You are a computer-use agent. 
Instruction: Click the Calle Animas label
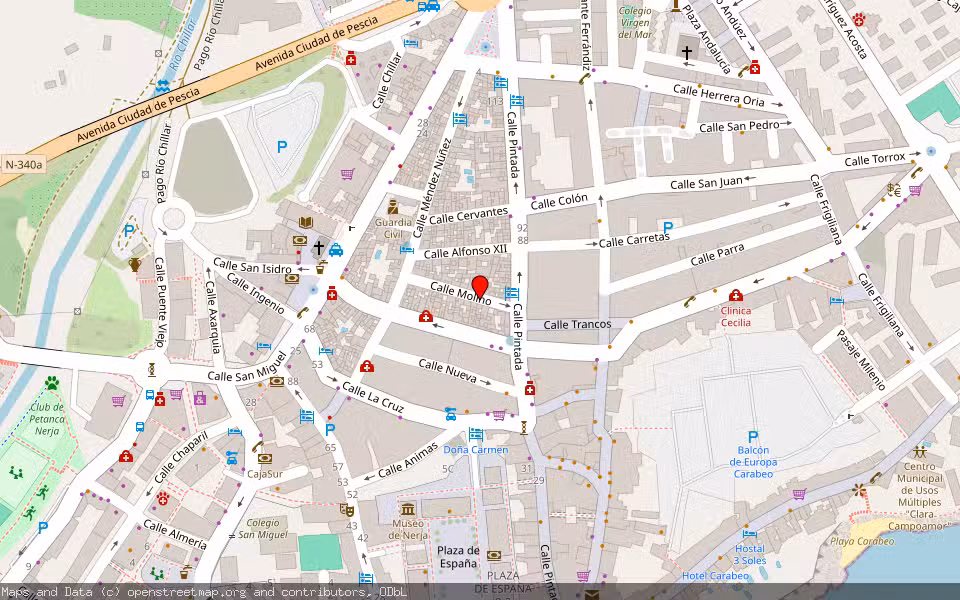(x=408, y=460)
